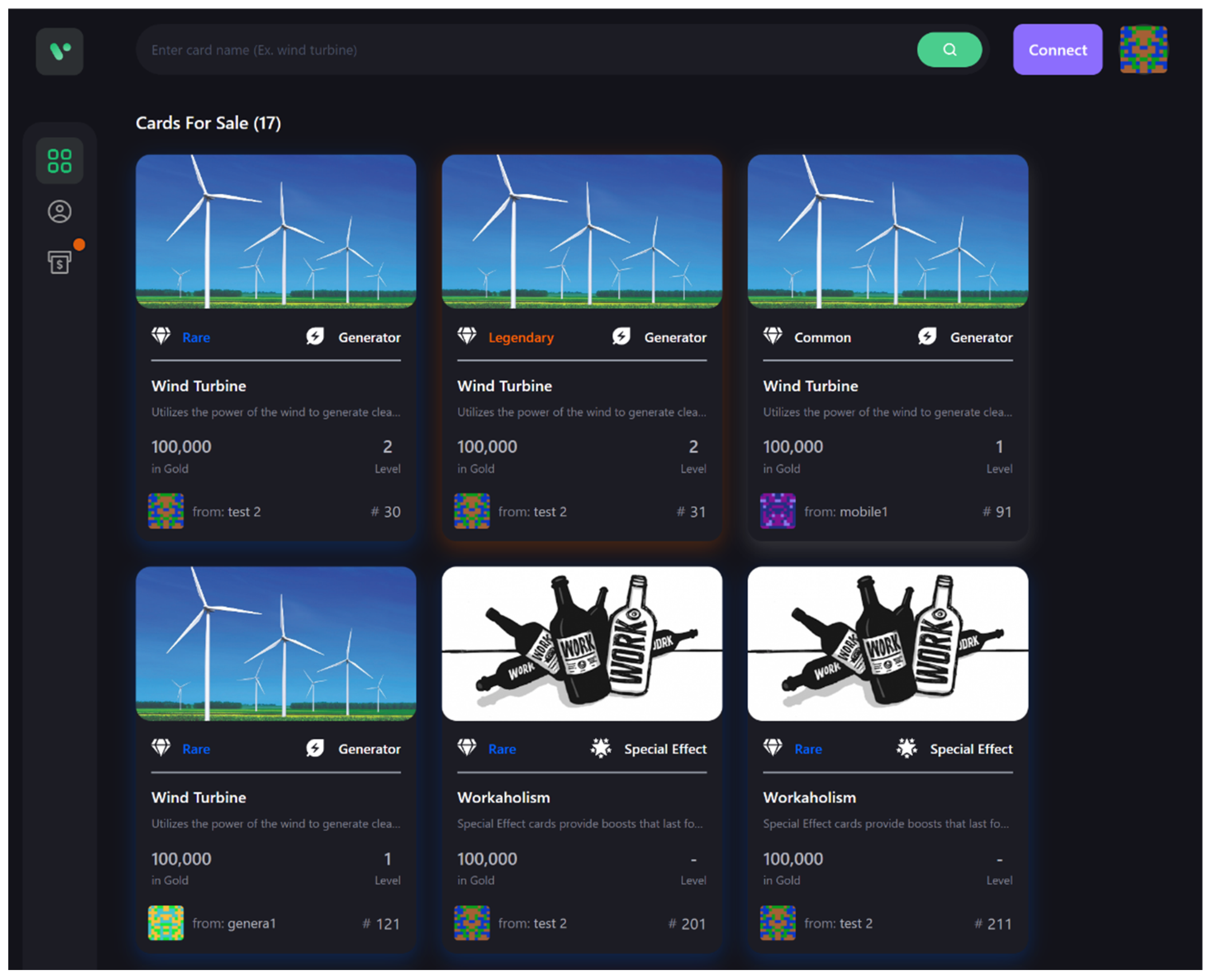Viewport: 1209px width, 980px height.
Task: Open the marketplace grid view in sidebar
Action: [59, 161]
